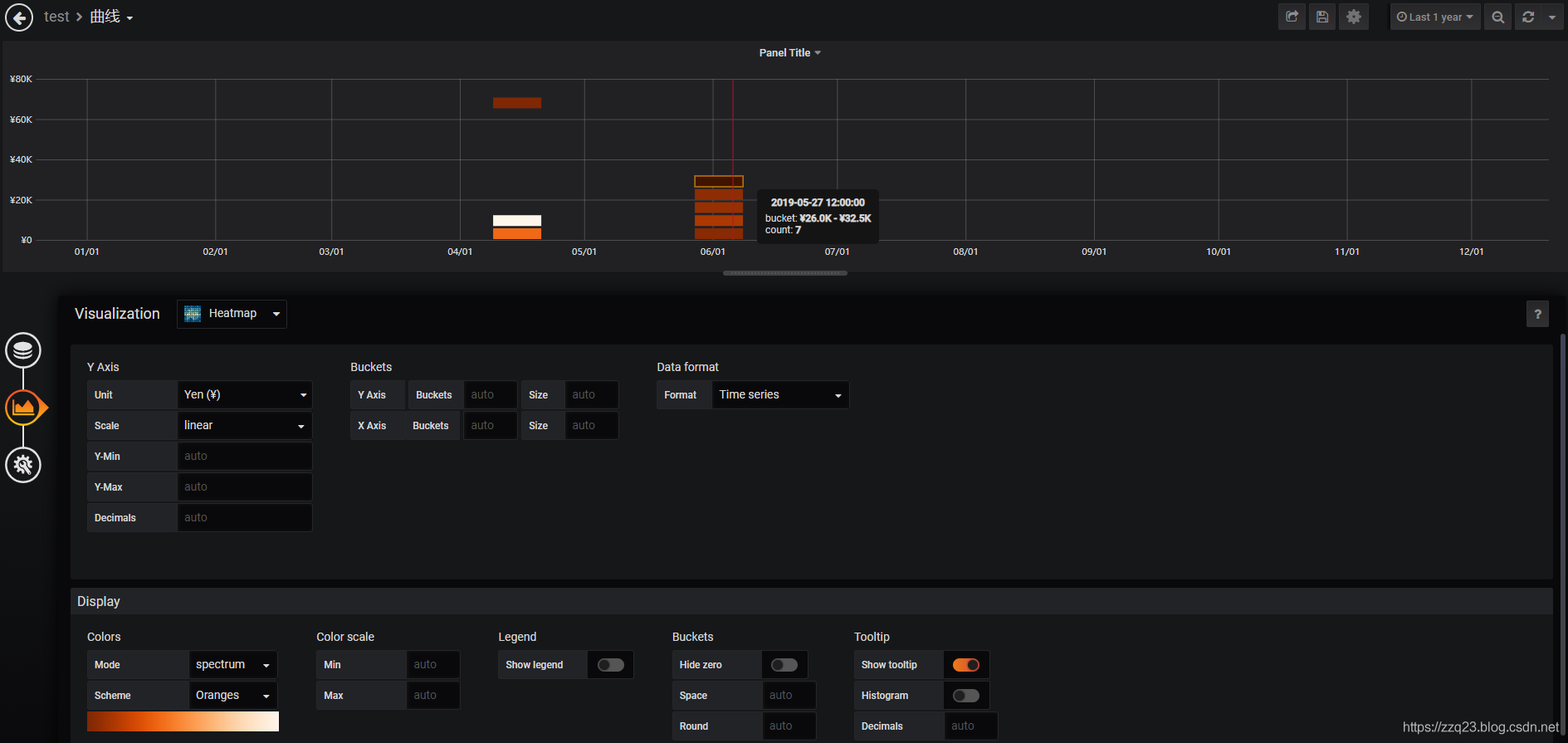Open the General settings gear sidebar icon
This screenshot has width=1568, height=743.
23,465
